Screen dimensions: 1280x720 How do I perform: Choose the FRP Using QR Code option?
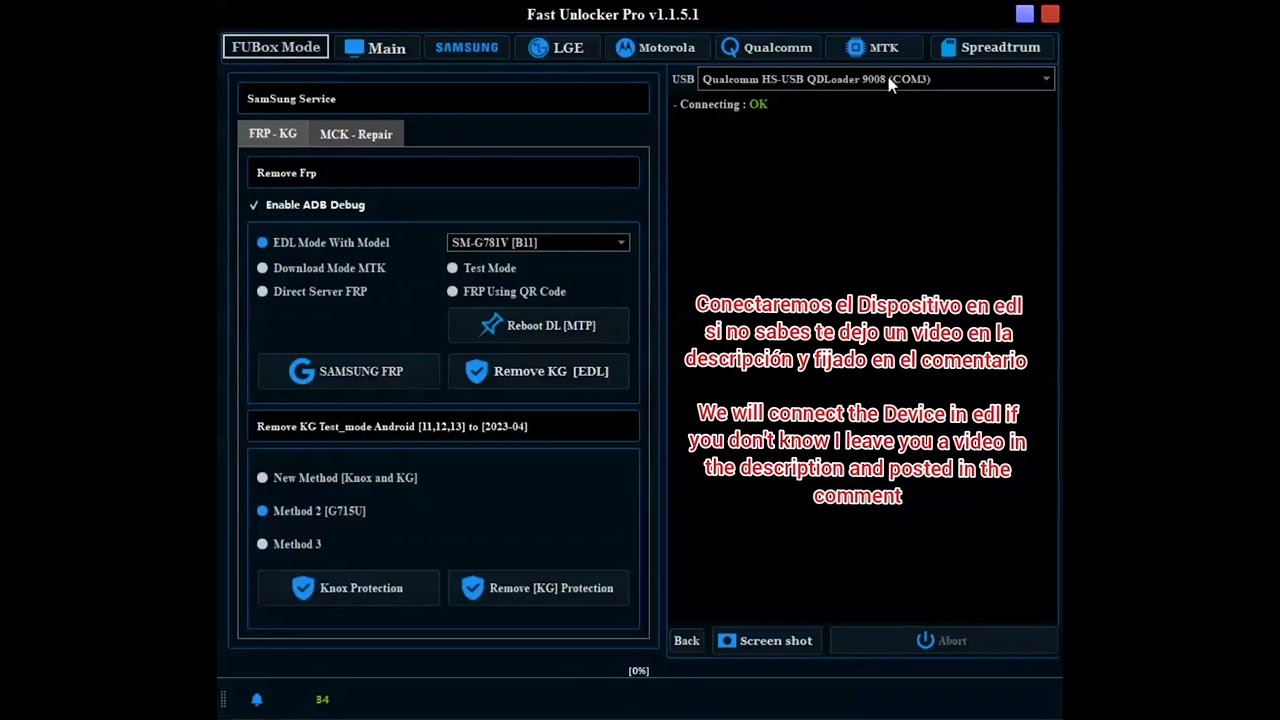click(x=453, y=292)
